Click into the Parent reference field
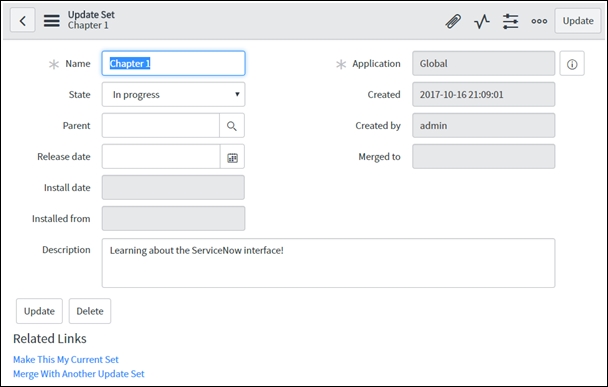Viewport: 608px width, 387px height. point(161,126)
